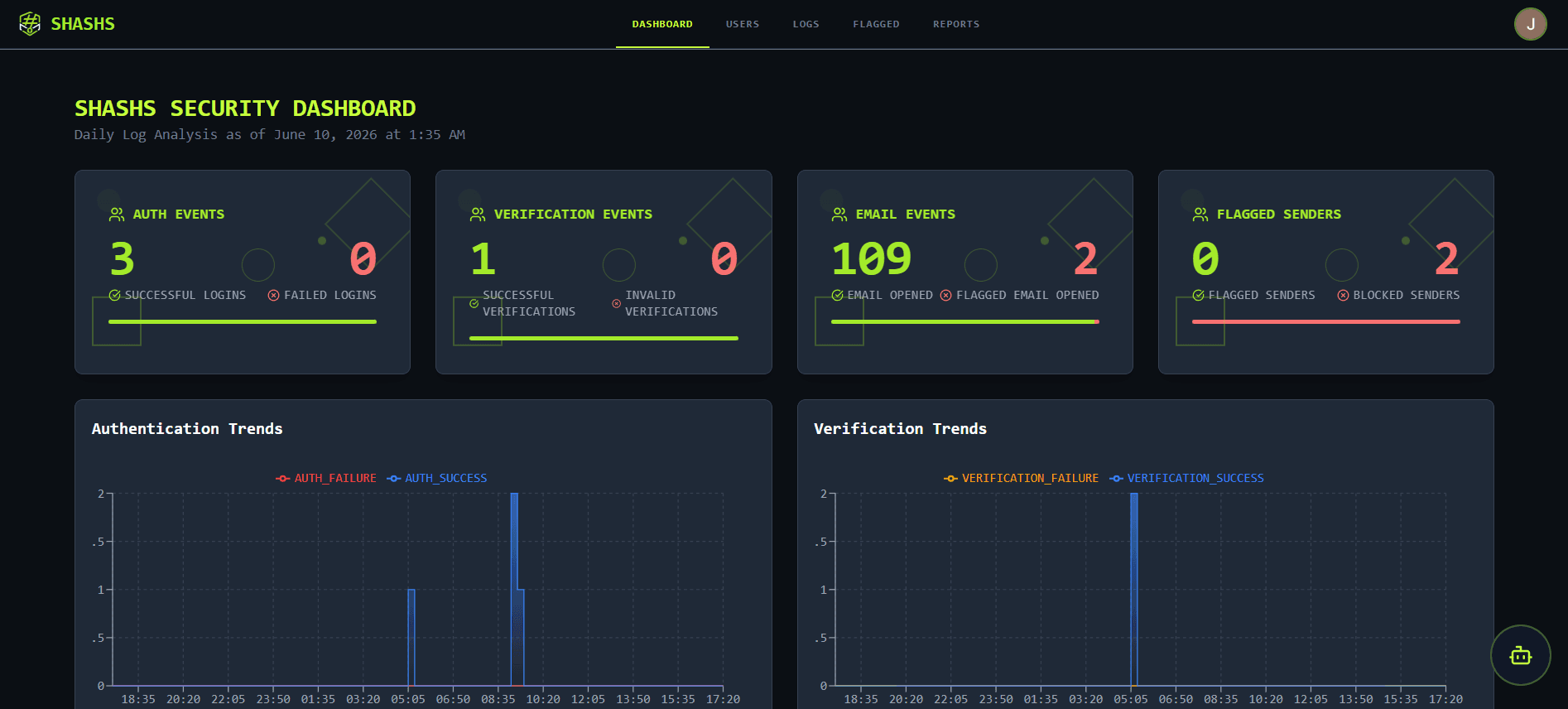The height and width of the screenshot is (709, 1568).
Task: Click the Flagged Email Opened cross icon
Action: 946,296
